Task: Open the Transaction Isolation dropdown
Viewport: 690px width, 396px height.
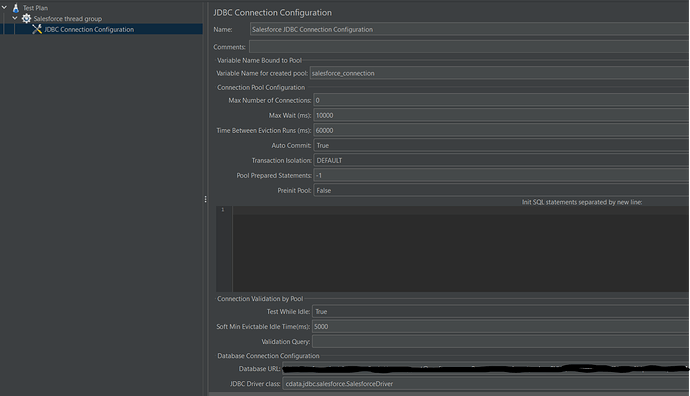Action: click(x=502, y=160)
